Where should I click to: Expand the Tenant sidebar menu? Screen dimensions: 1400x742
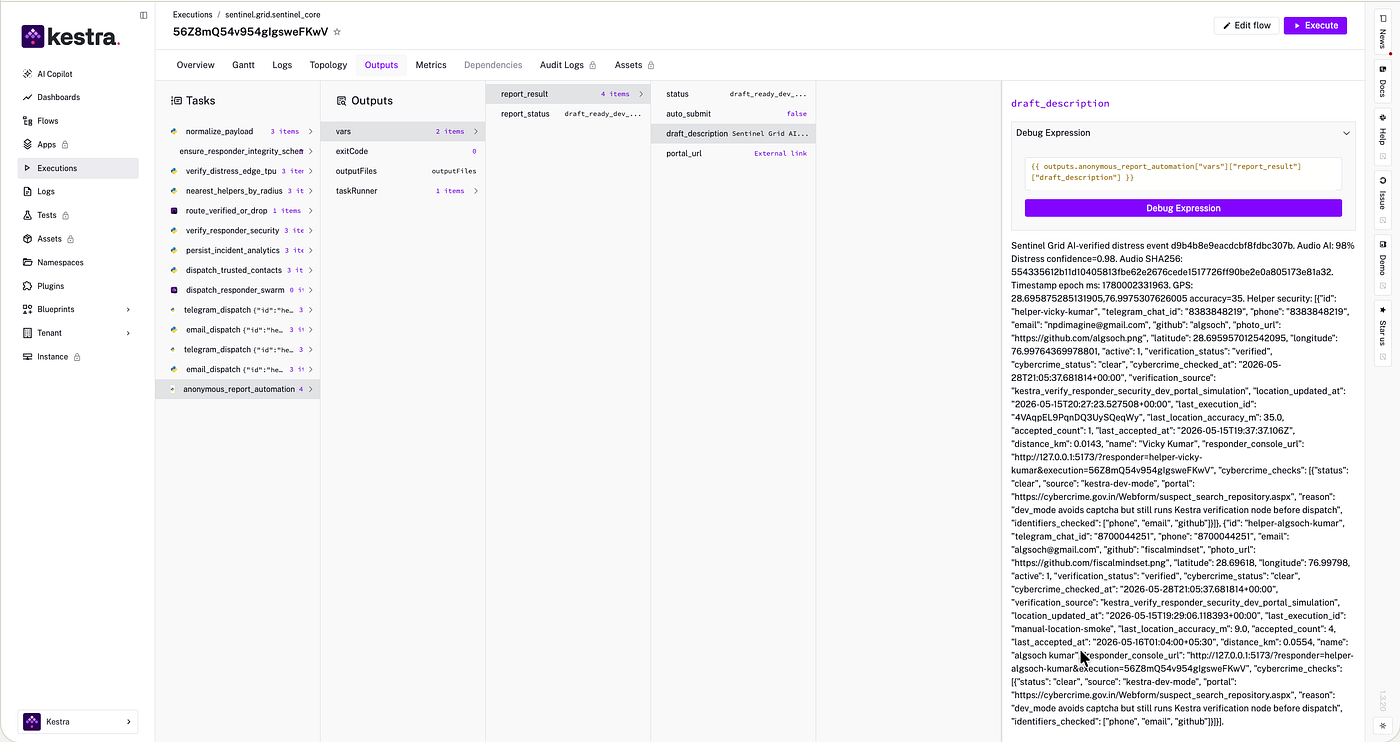(128, 333)
